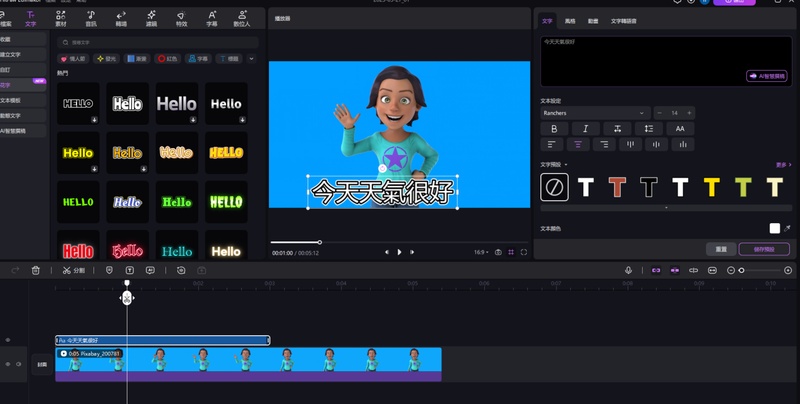800x404 pixels.
Task: Align text to the left
Action: [x=552, y=144]
